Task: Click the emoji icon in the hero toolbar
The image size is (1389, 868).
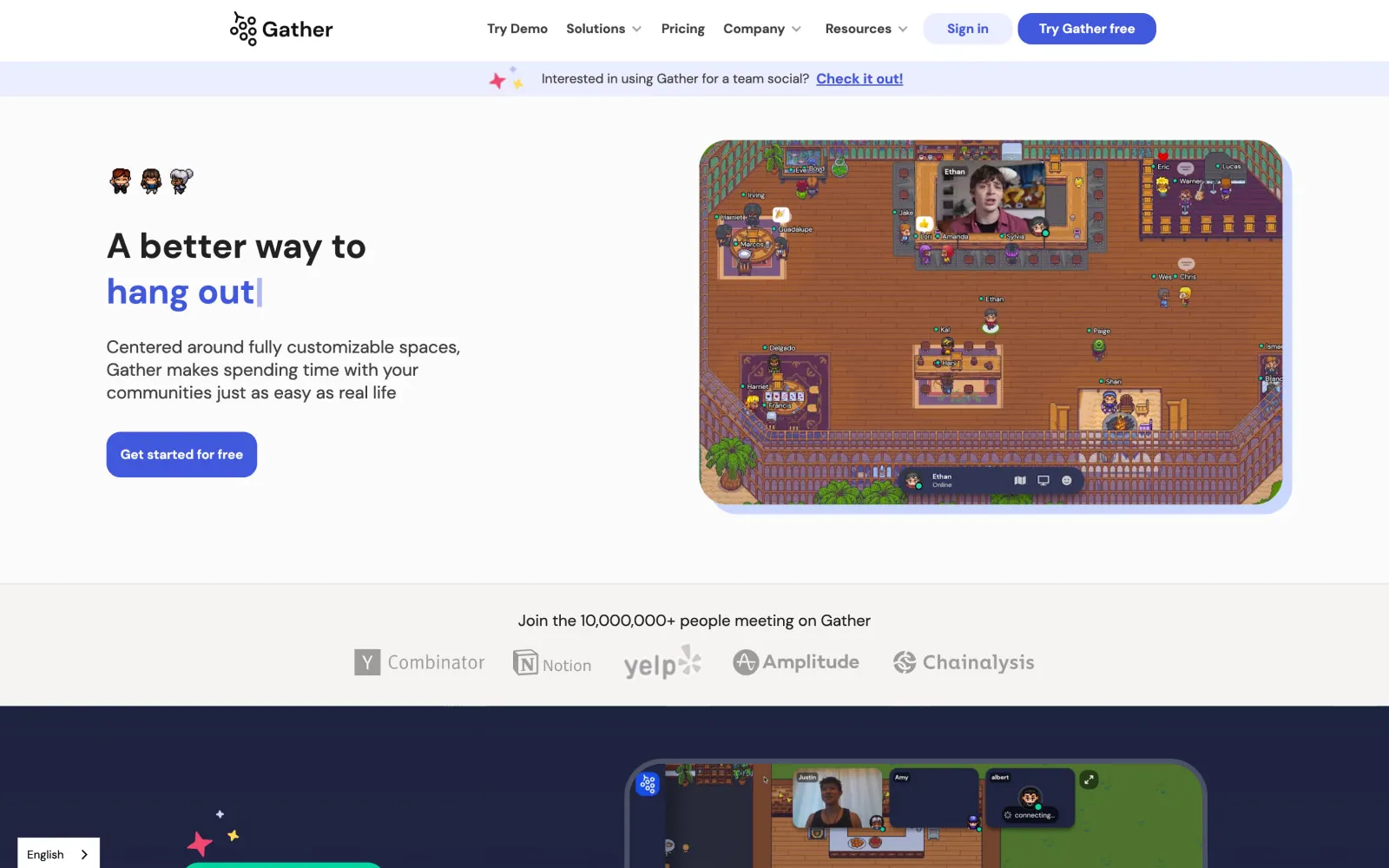Action: click(1067, 480)
